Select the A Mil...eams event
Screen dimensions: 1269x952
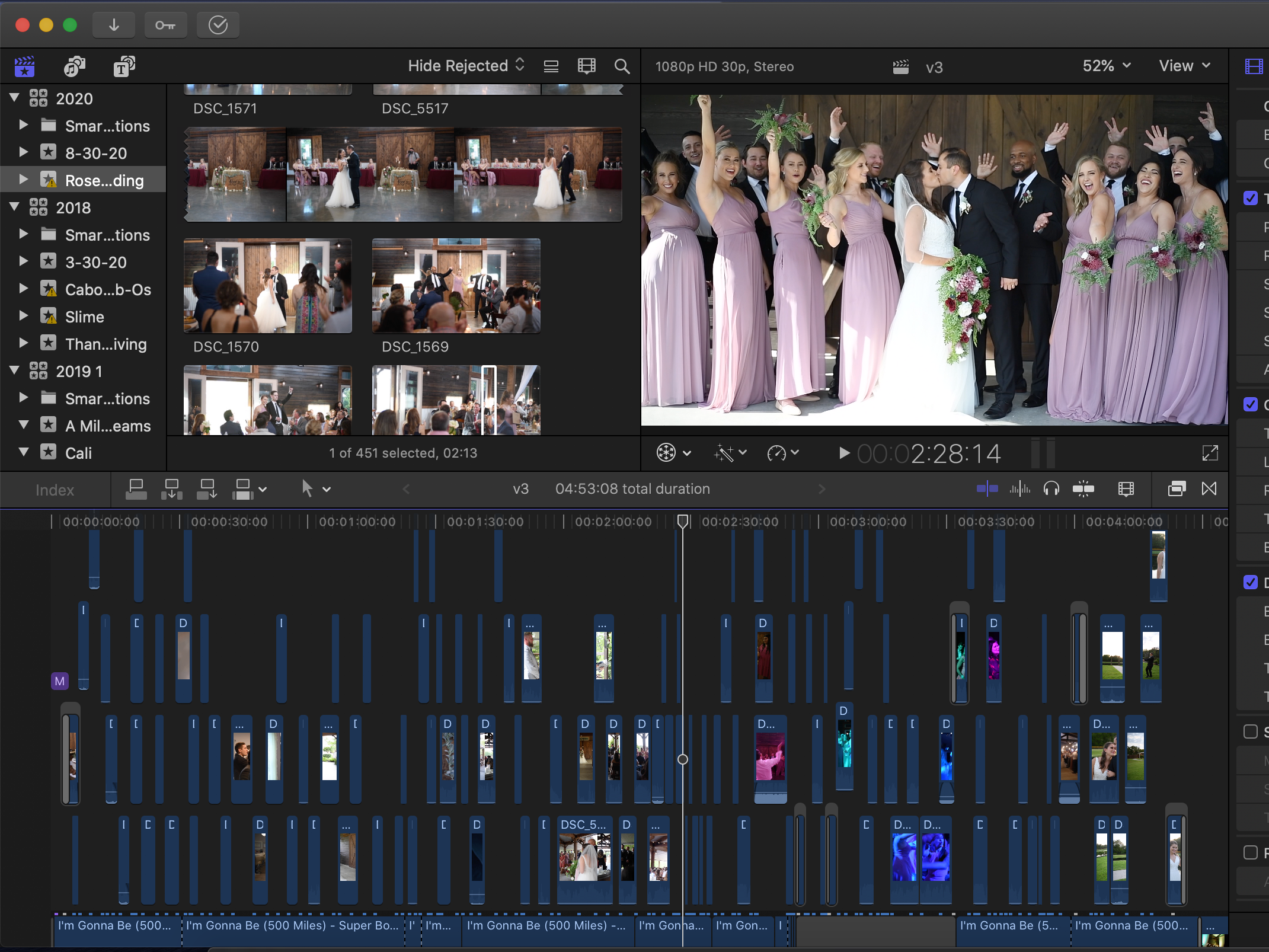tap(108, 426)
